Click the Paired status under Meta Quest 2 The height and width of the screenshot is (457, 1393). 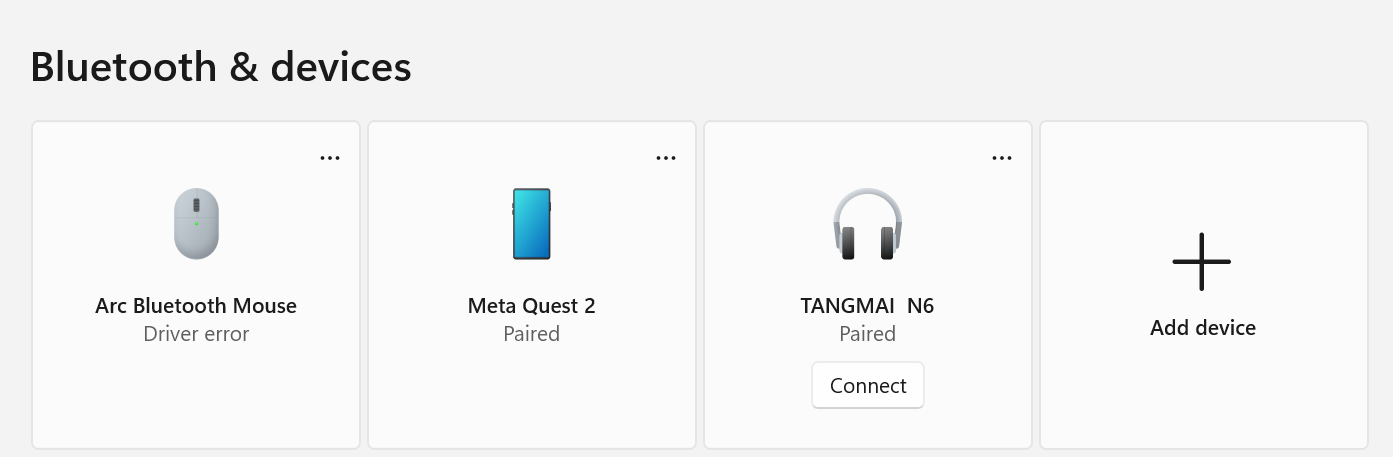tap(532, 334)
